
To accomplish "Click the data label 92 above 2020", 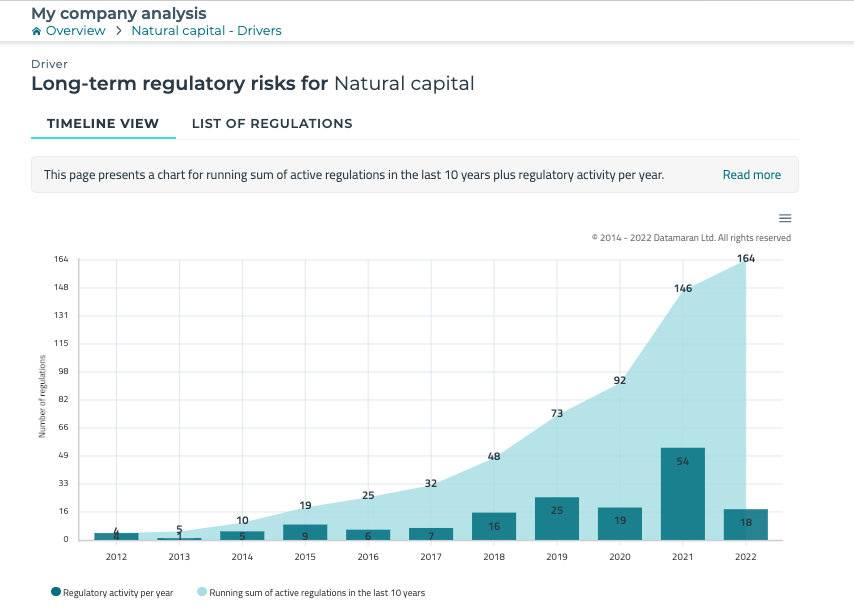I will point(619,380).
